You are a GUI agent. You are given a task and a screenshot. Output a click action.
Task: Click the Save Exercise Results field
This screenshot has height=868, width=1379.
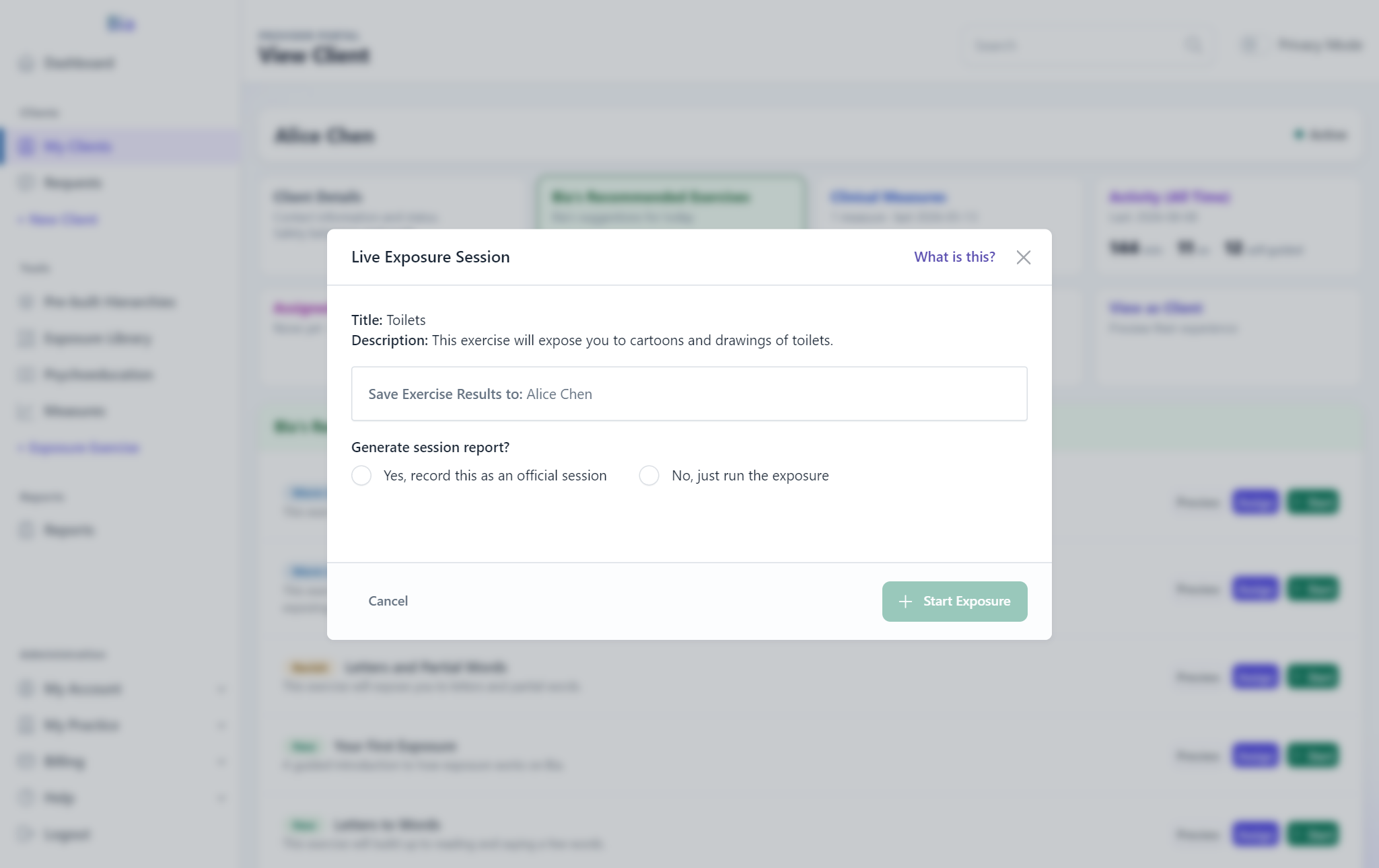689,394
